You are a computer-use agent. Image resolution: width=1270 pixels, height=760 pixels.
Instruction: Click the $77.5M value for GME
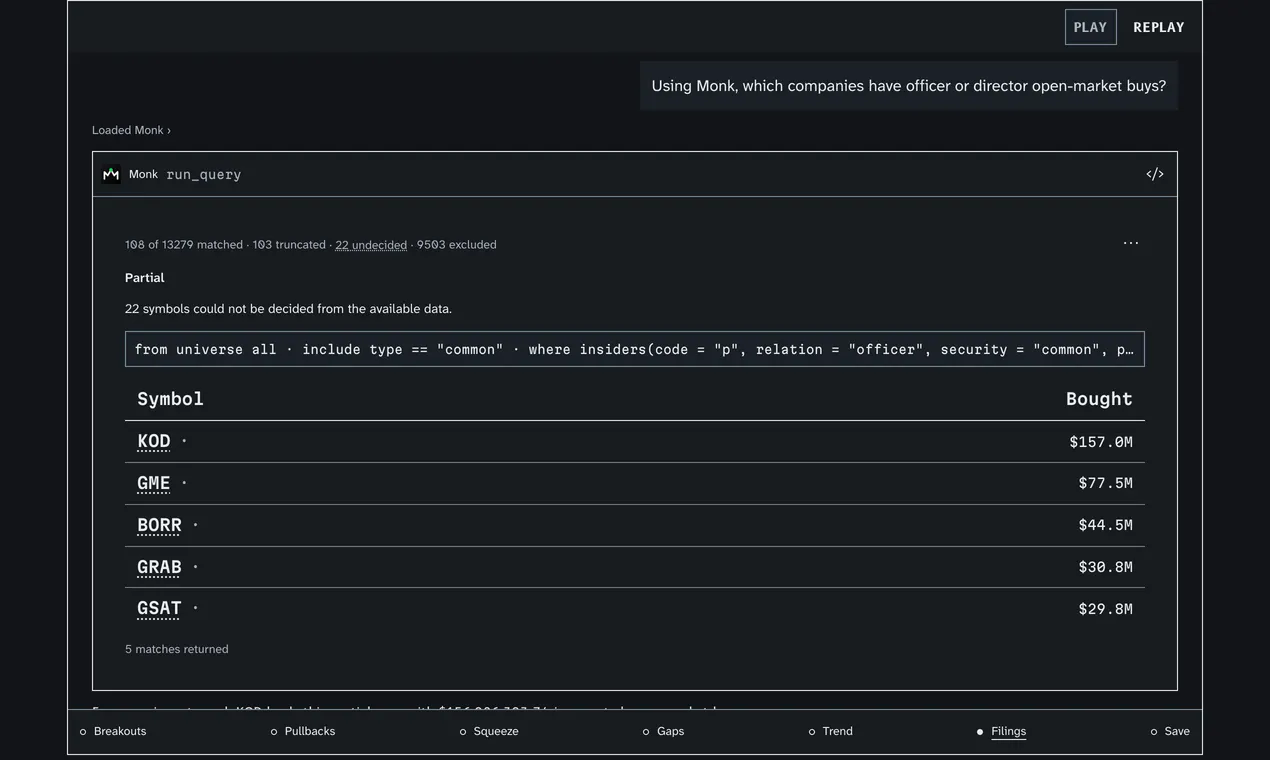coord(1105,483)
